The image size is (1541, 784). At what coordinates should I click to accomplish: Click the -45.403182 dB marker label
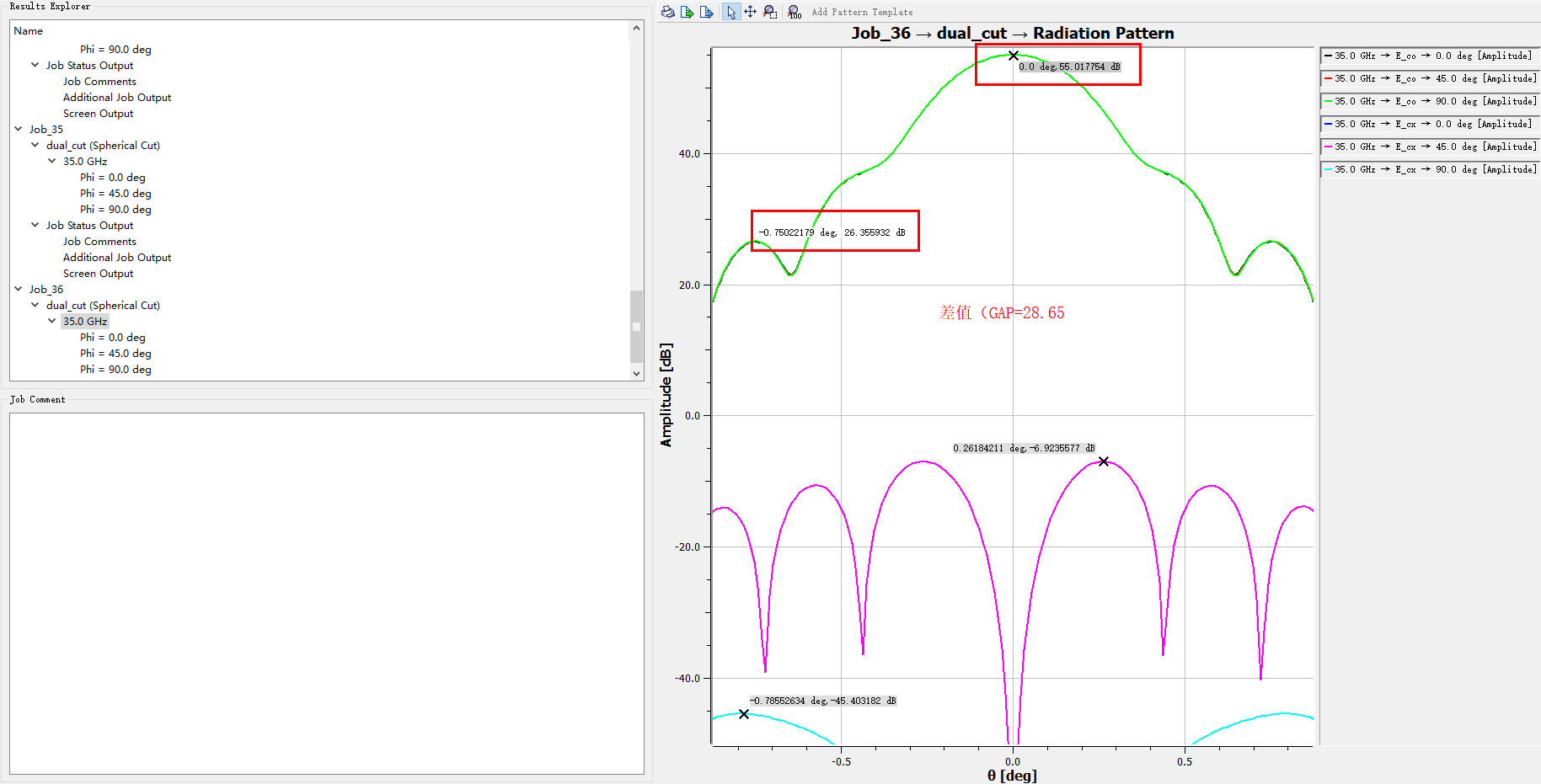pyautogui.click(x=823, y=701)
